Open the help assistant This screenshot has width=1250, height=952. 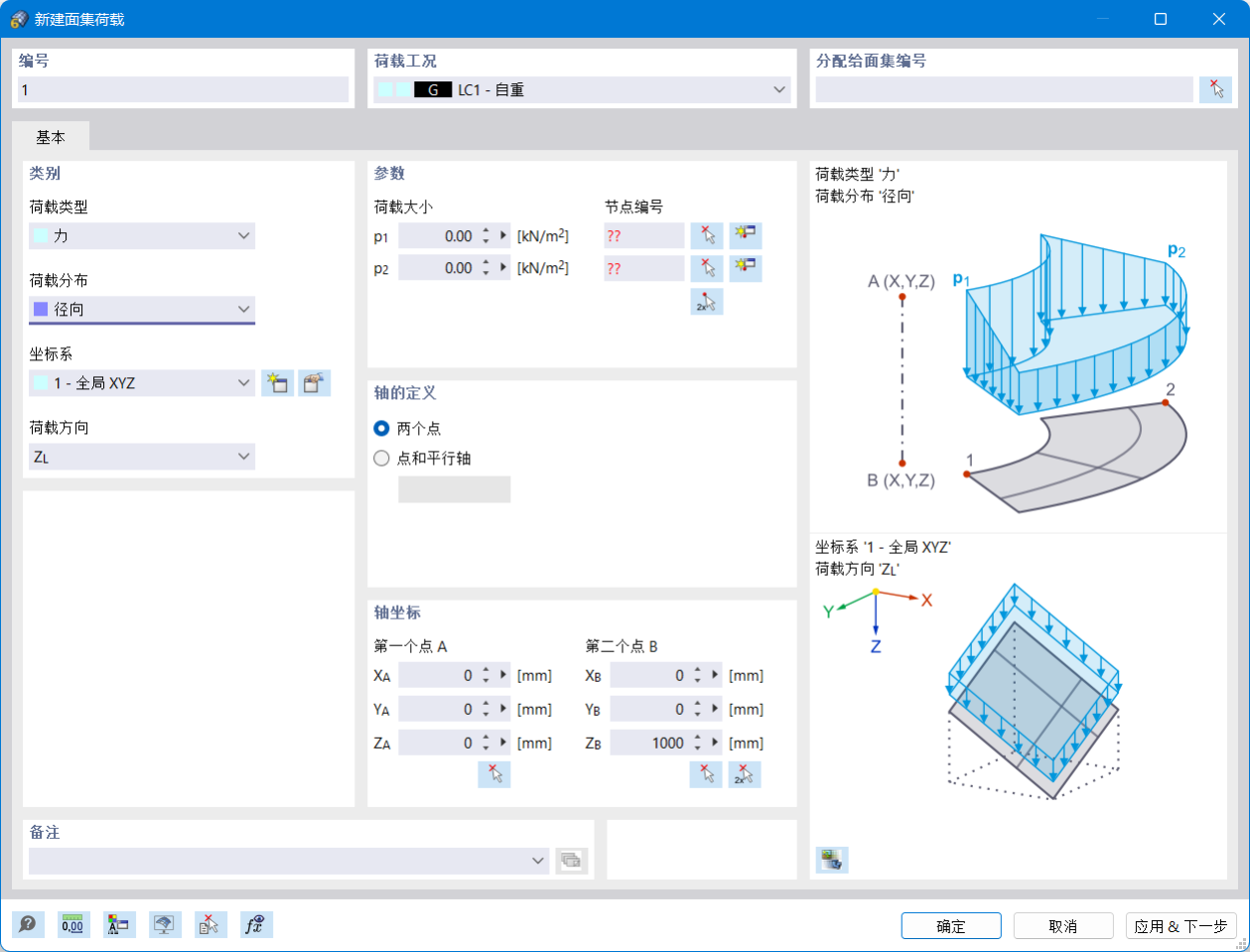point(29,924)
